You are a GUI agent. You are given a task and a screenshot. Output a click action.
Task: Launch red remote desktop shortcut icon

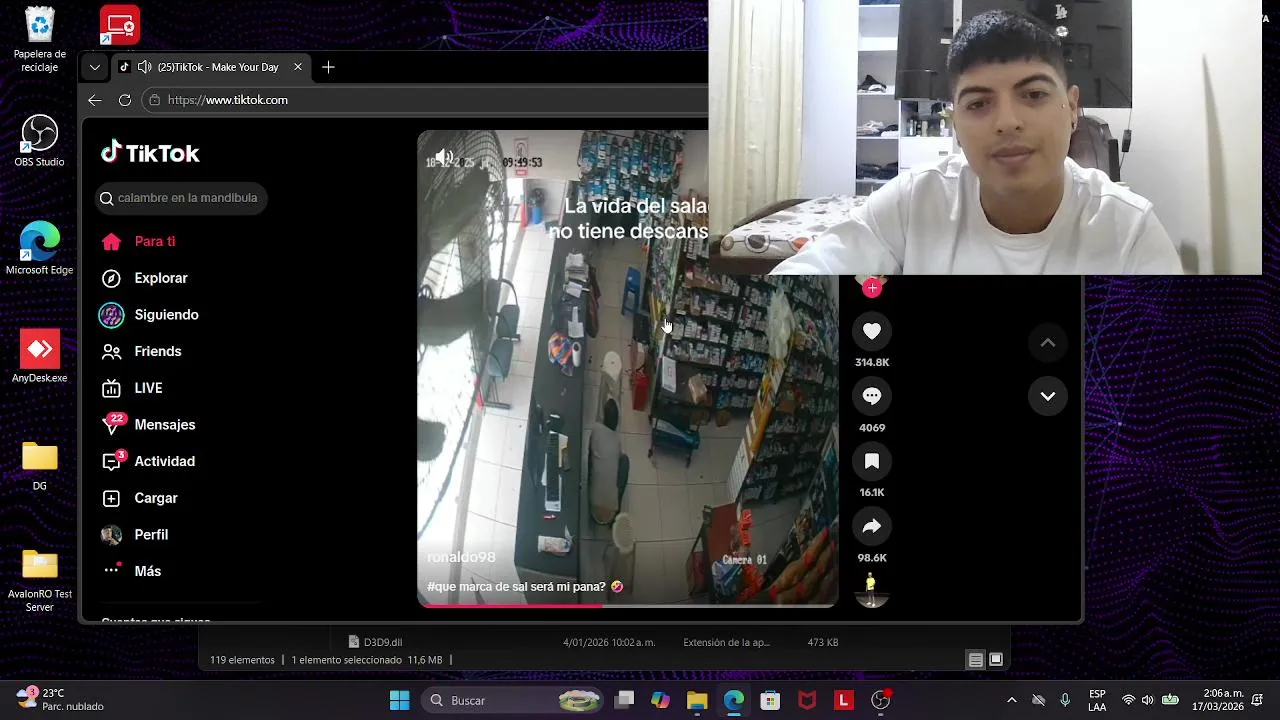[120, 25]
